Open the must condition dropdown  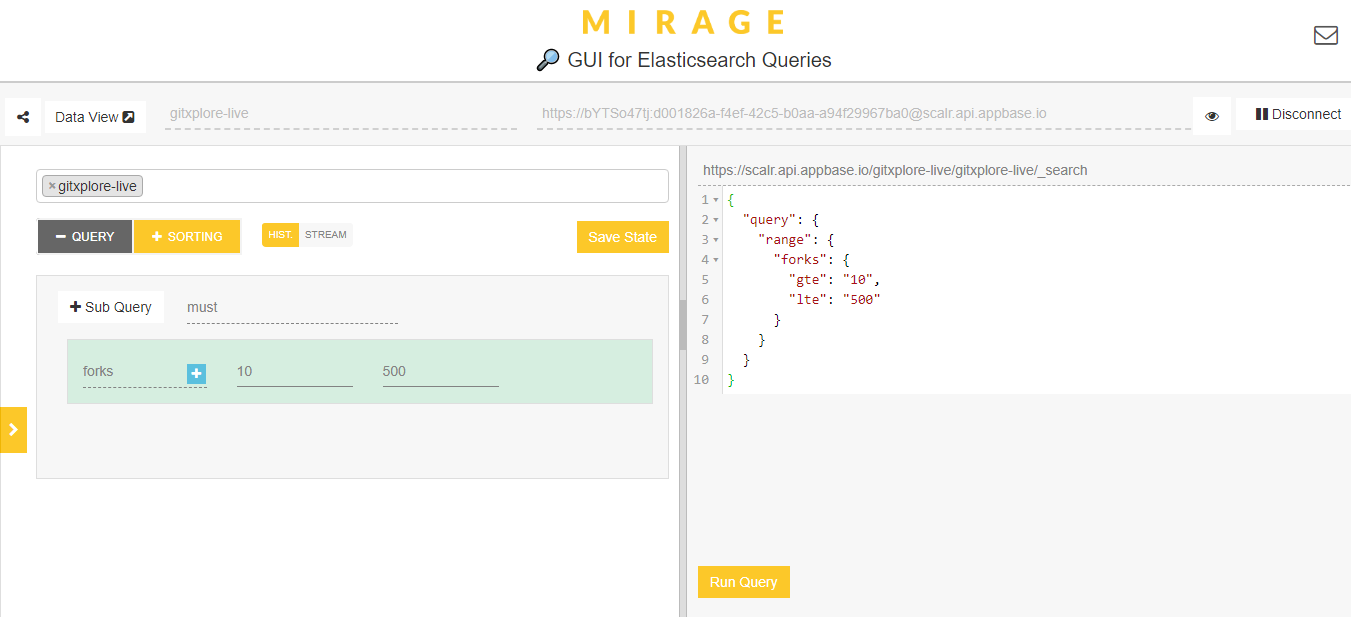[292, 308]
